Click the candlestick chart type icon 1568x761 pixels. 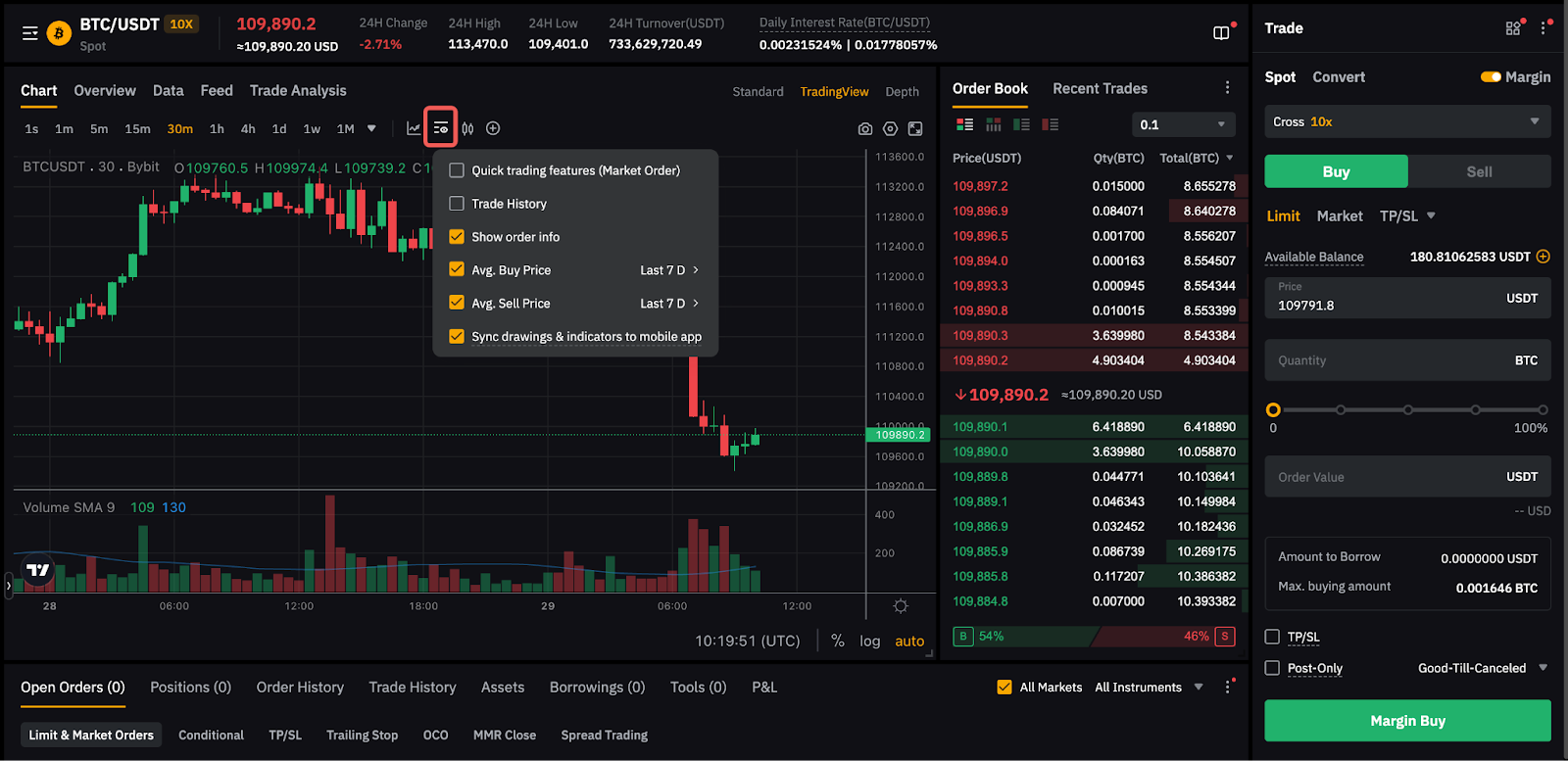(x=467, y=128)
